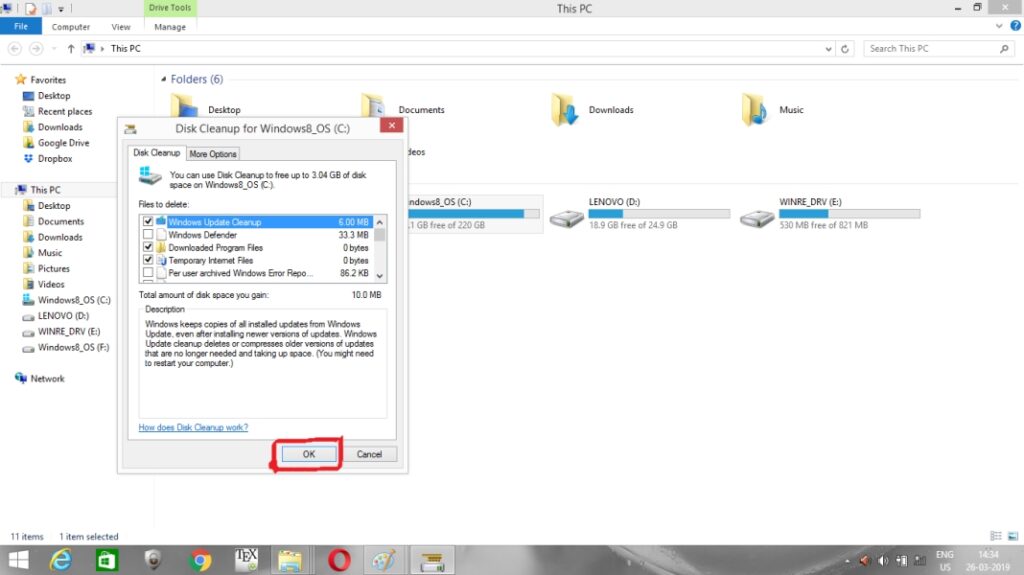This screenshot has width=1024, height=575.
Task: Open the Help question mark icon
Action: point(1015,25)
